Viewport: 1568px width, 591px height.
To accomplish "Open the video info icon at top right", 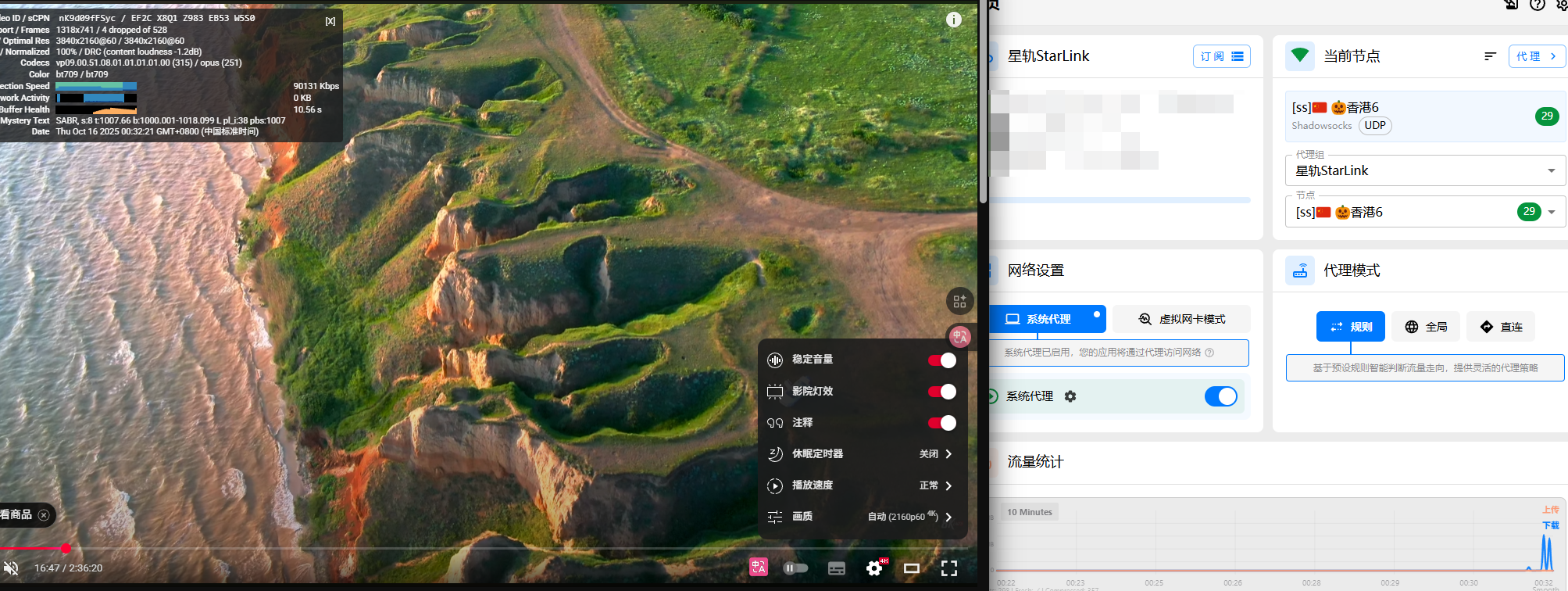I will point(954,20).
